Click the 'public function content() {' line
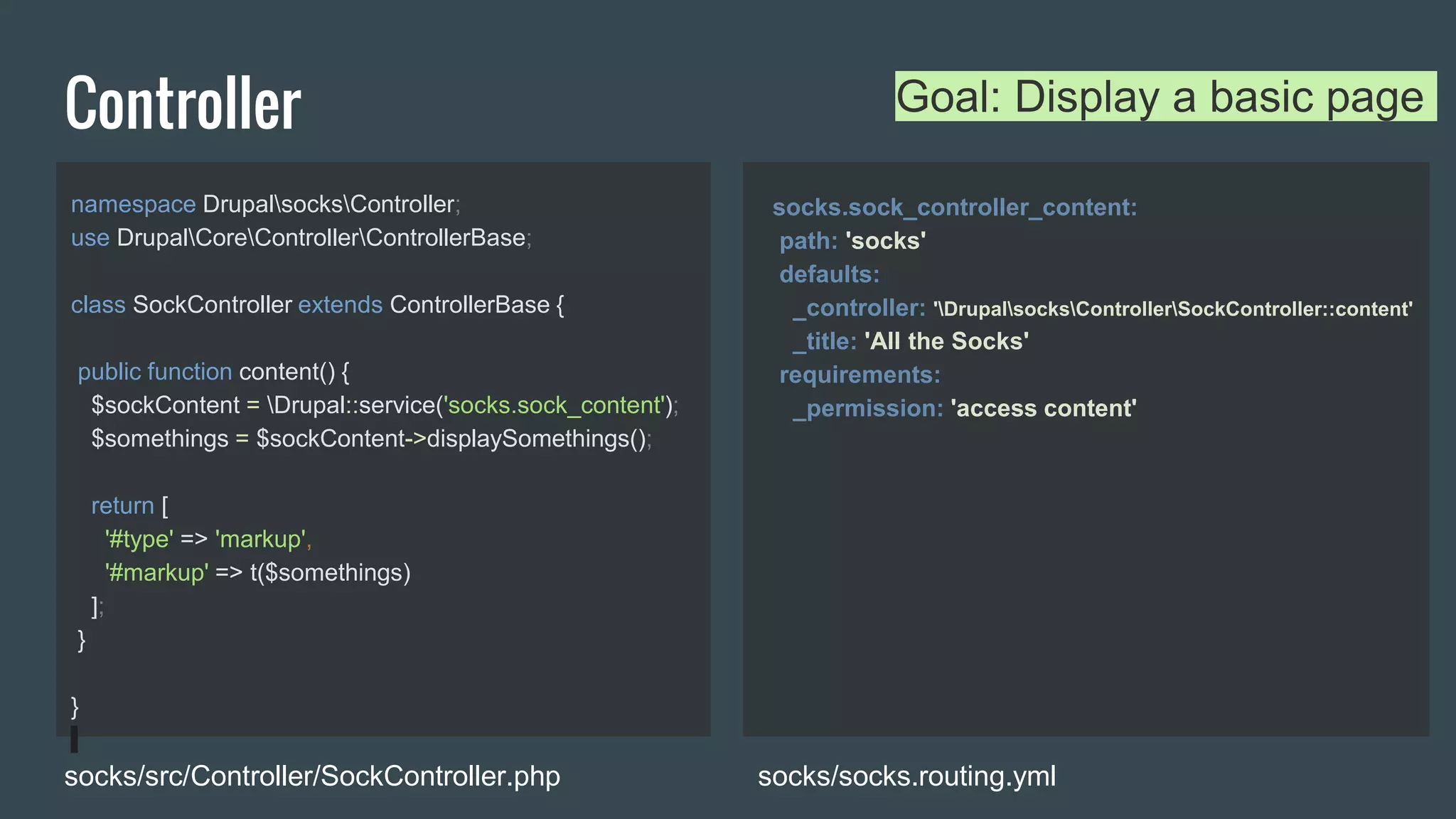 [213, 372]
